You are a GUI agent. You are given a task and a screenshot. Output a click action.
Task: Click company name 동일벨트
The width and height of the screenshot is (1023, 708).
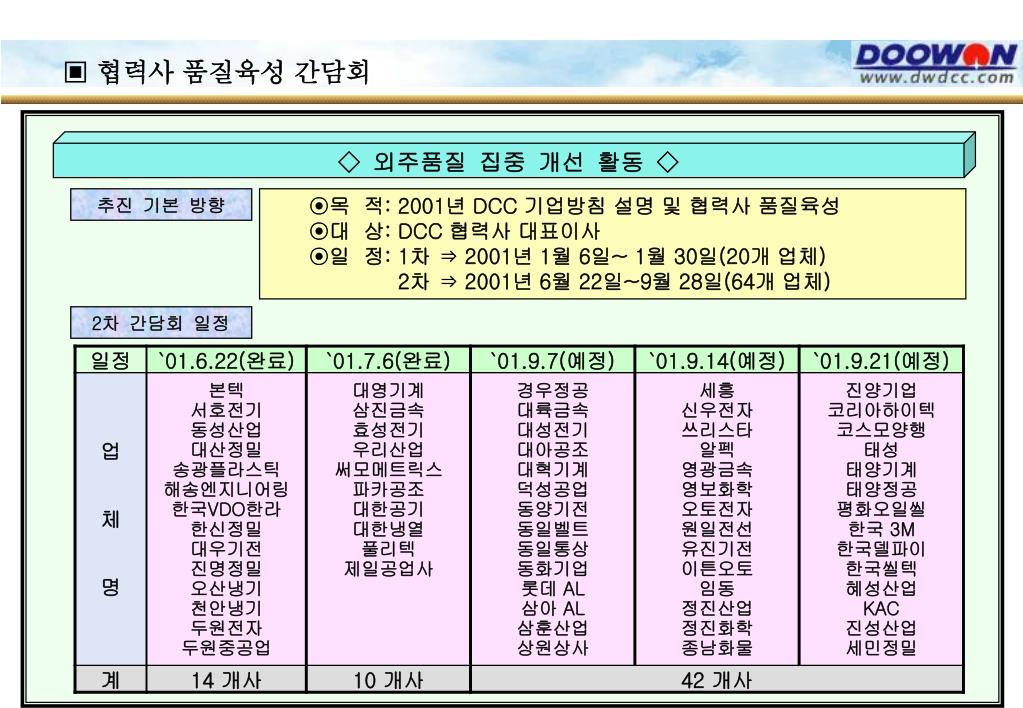tap(553, 529)
